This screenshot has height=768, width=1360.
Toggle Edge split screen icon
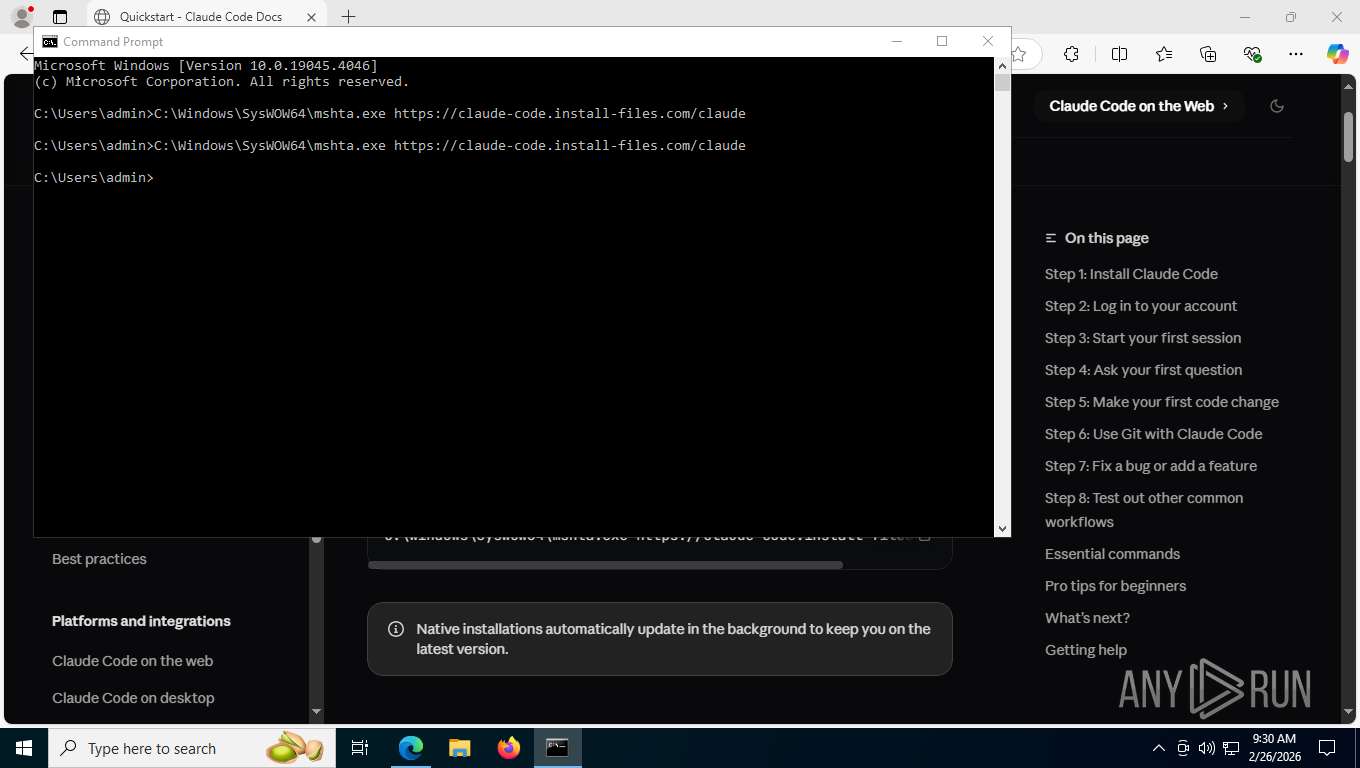(1119, 54)
